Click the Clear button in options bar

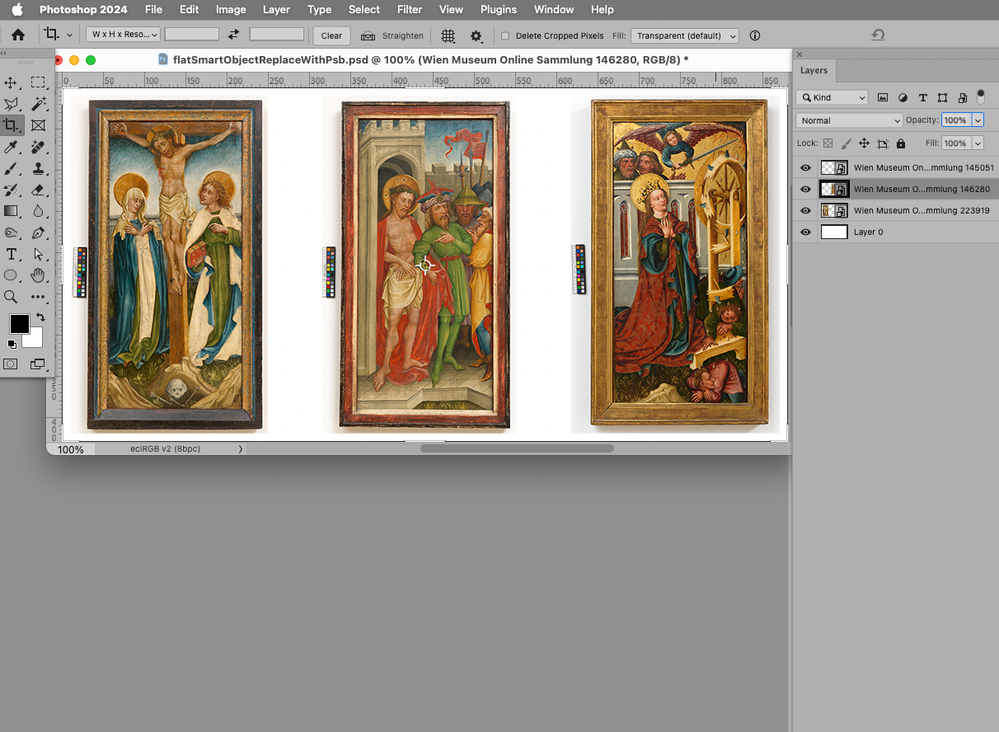331,36
